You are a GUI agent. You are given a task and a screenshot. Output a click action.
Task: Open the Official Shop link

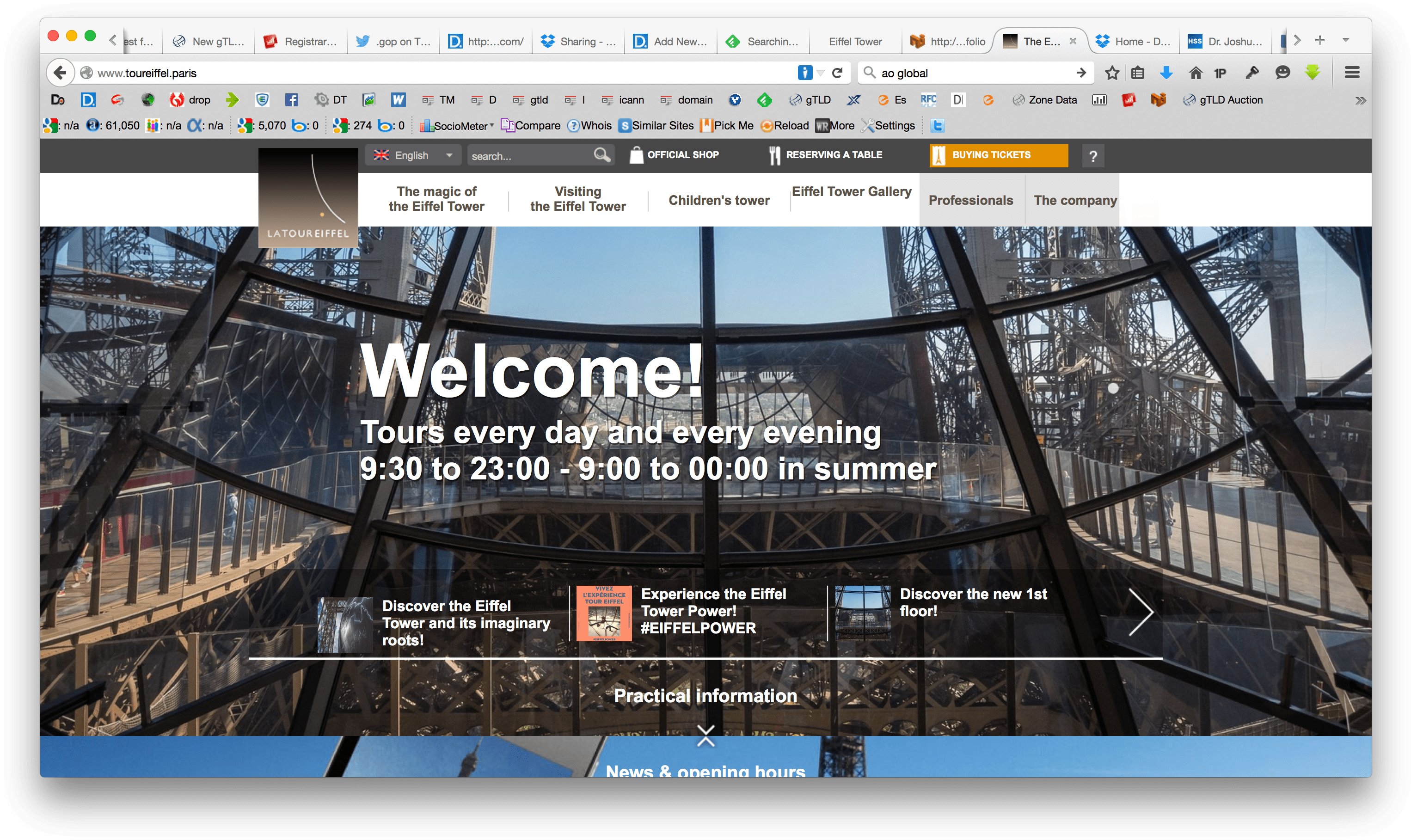tap(674, 154)
